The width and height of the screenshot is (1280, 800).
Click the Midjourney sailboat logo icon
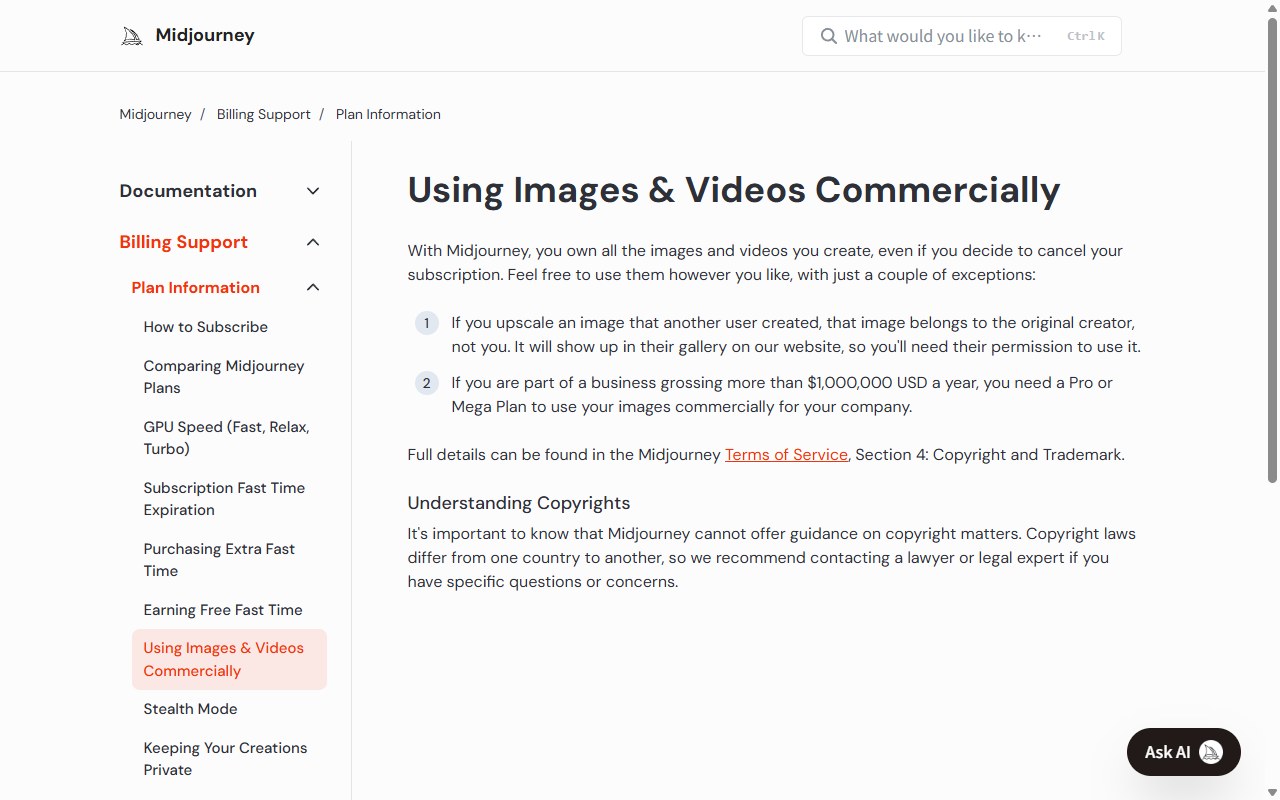click(x=132, y=37)
